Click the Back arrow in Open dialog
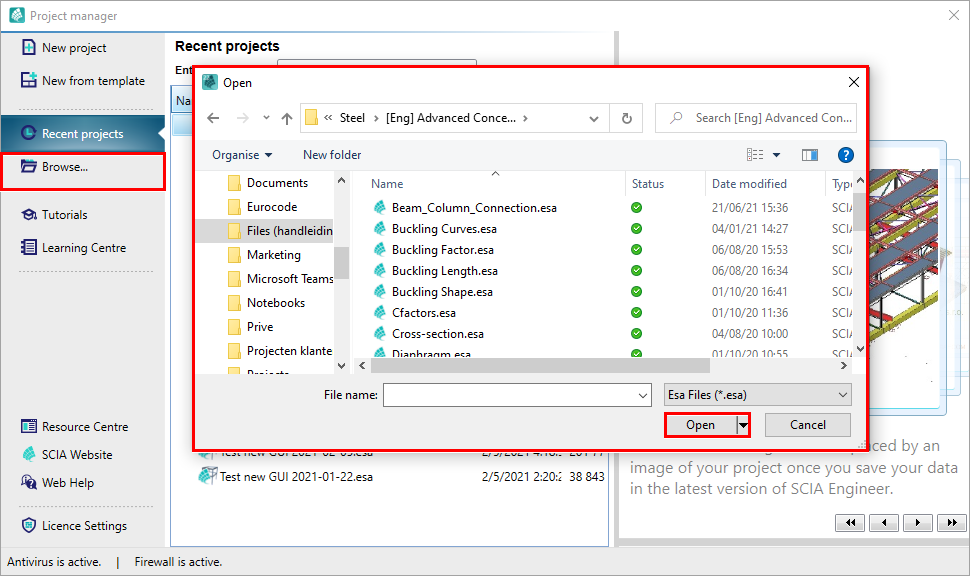The width and height of the screenshot is (970, 576). pos(213,118)
